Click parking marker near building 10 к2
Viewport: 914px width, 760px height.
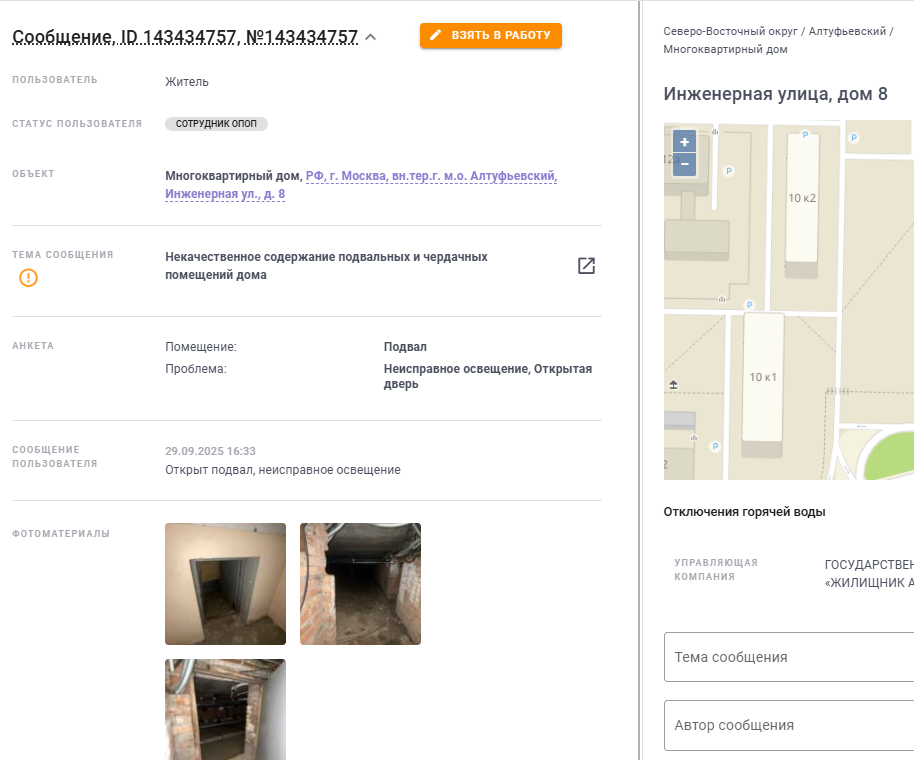(805, 135)
